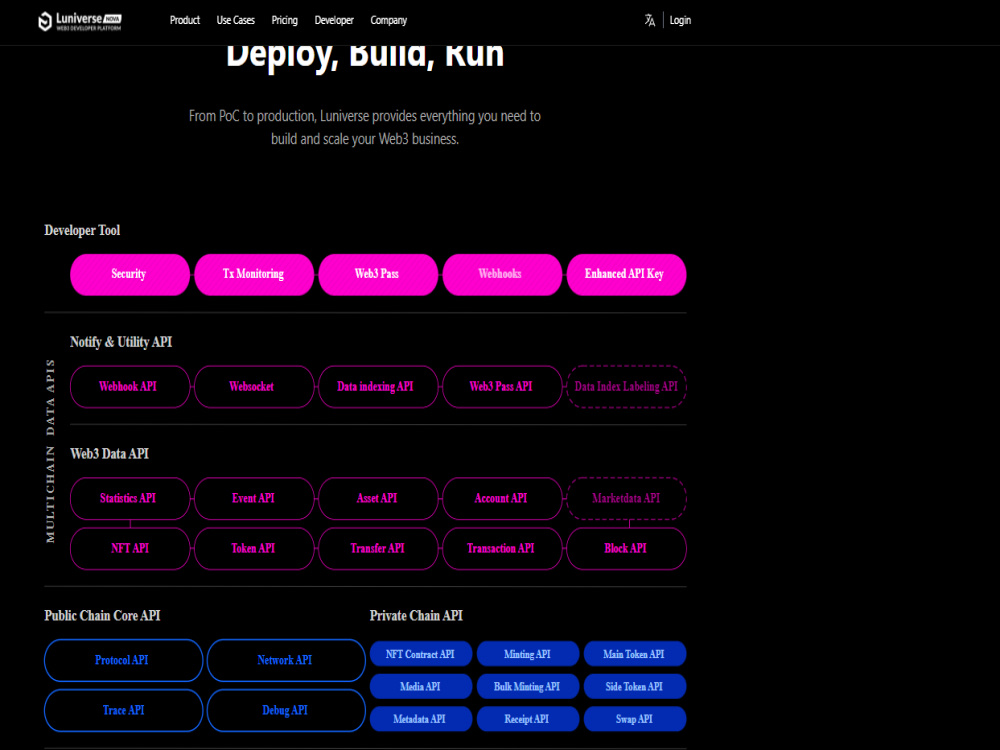Open the Event API item
This screenshot has width=1000, height=750.
254,498
